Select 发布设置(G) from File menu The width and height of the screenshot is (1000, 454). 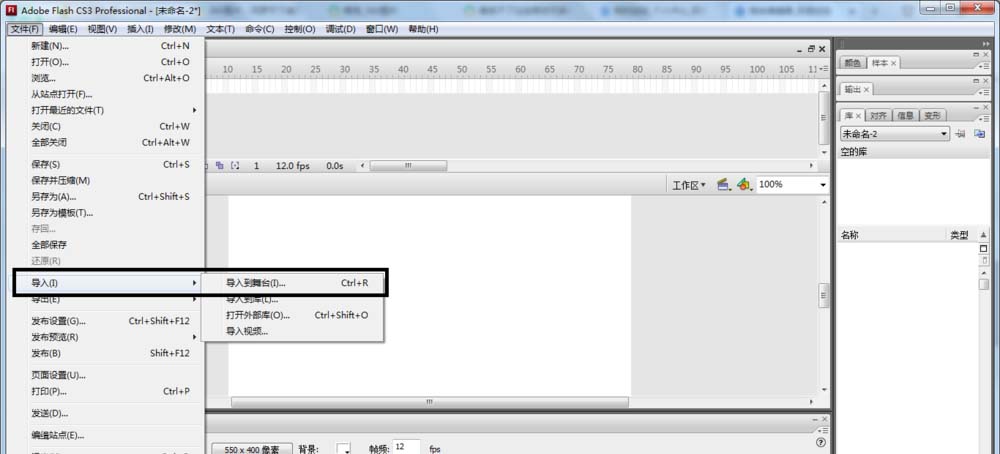coord(108,321)
